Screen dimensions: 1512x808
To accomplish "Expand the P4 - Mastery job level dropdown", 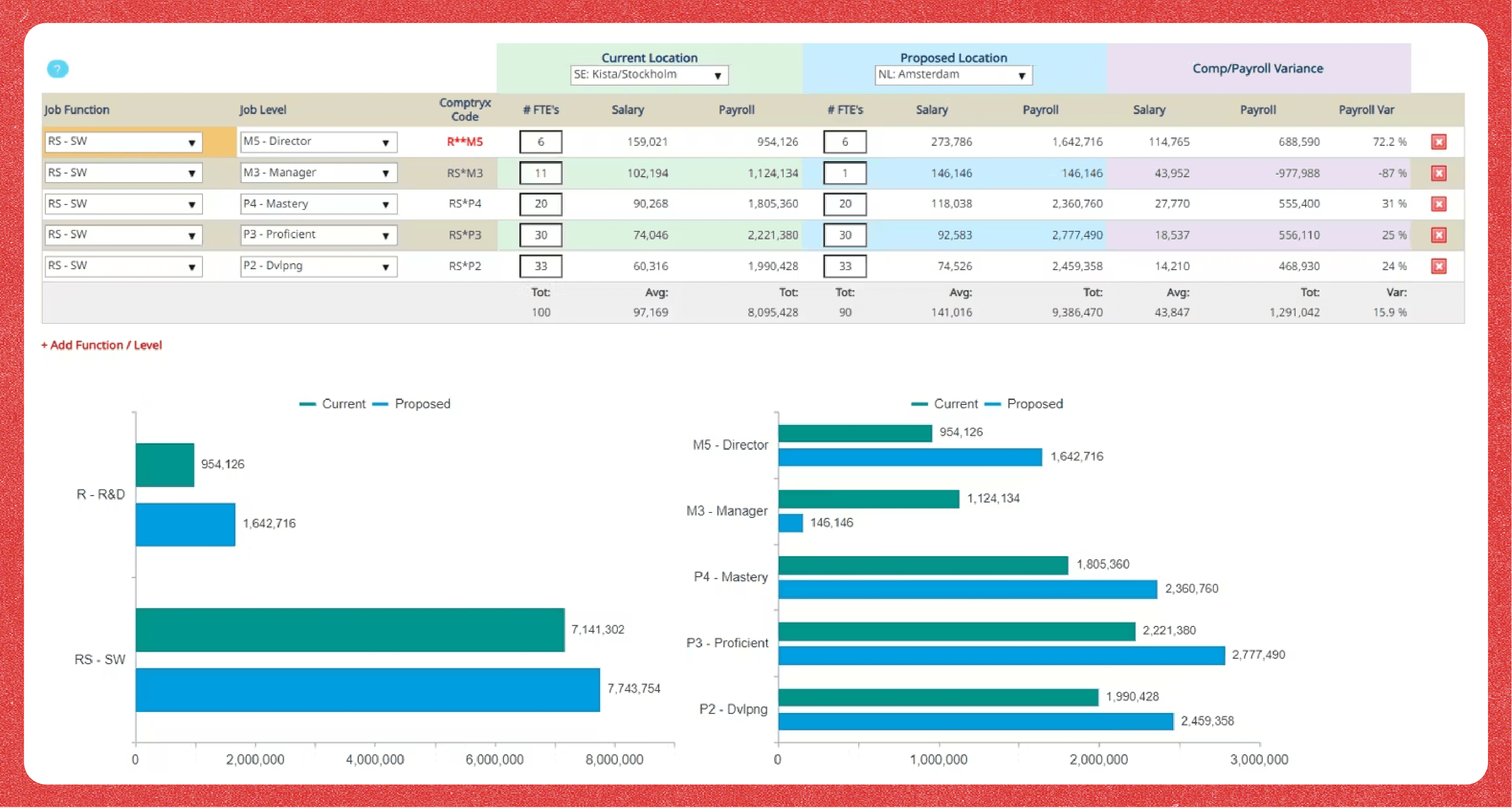I will coord(319,203).
